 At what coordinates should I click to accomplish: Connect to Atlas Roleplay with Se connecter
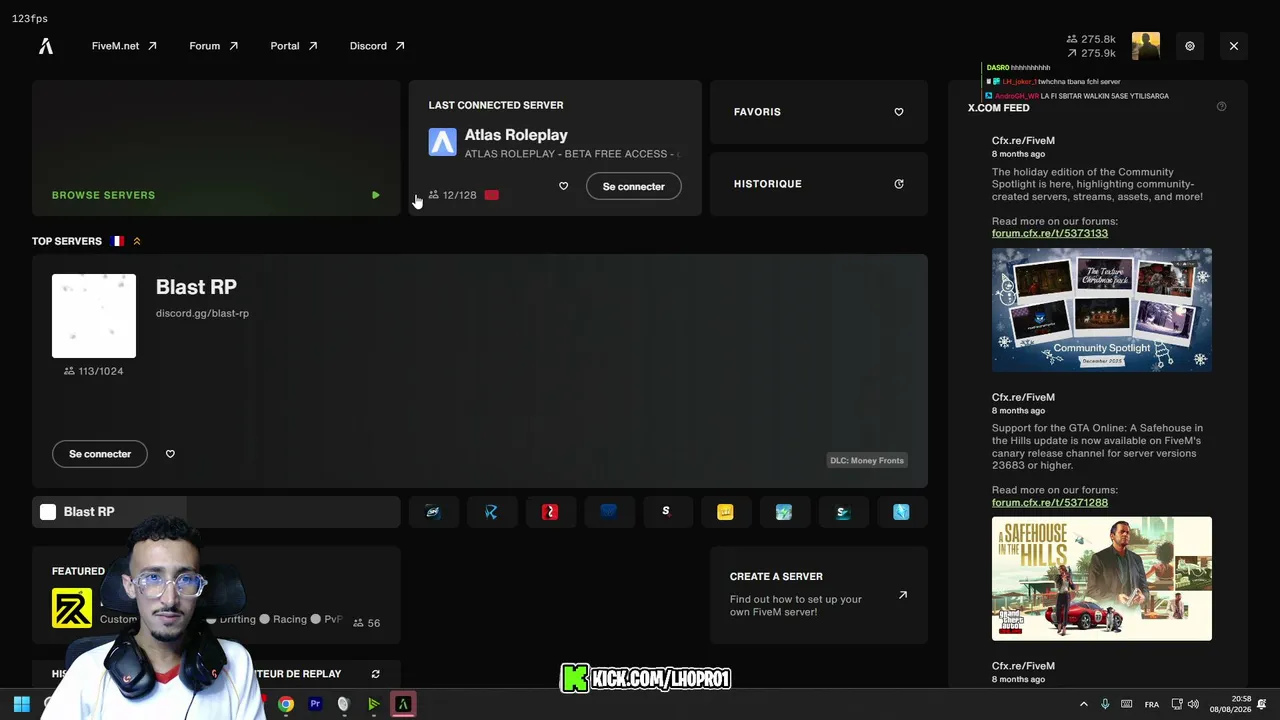coord(634,186)
